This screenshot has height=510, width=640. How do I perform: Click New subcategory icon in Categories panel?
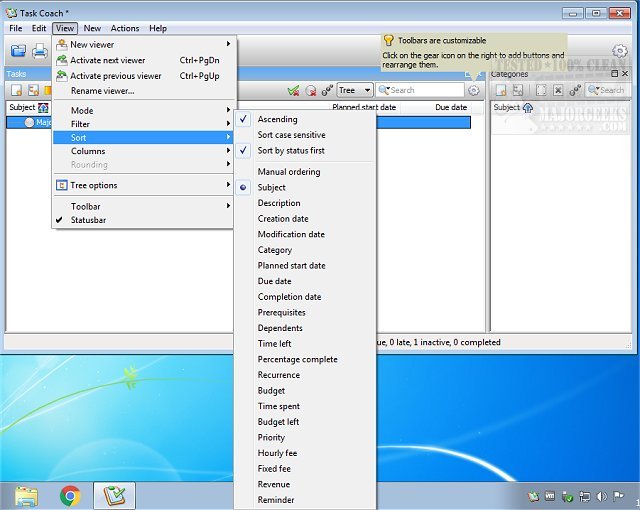pyautogui.click(x=518, y=90)
